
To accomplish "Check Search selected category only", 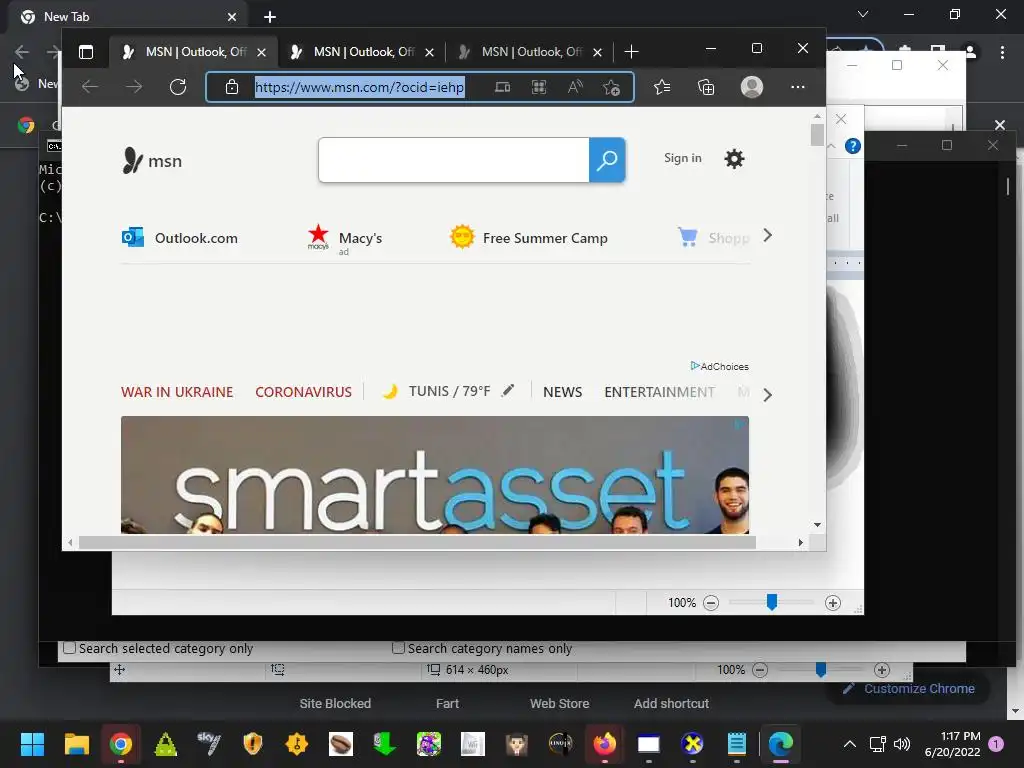I will click(x=69, y=648).
